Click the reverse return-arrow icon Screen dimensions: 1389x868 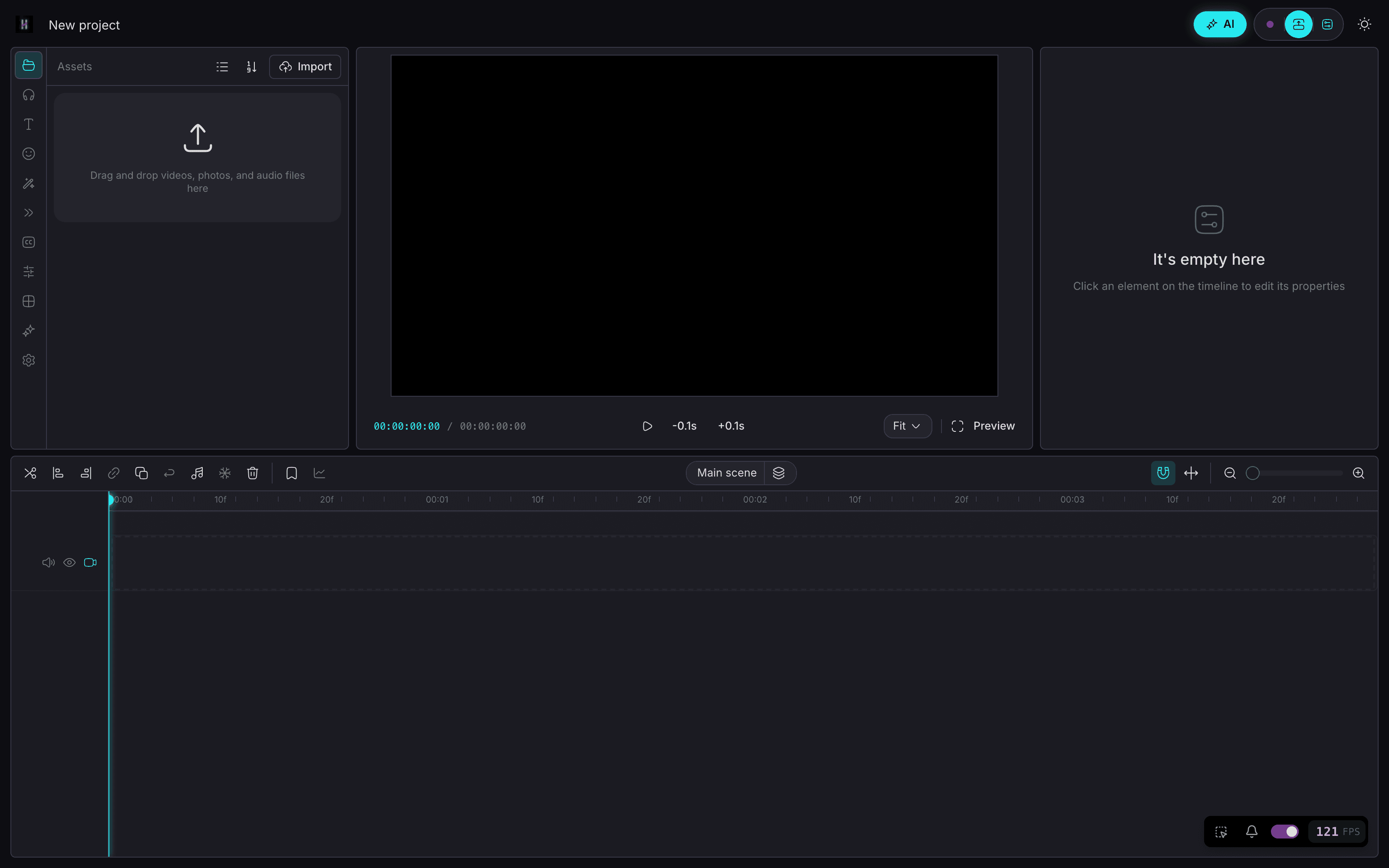(169, 473)
